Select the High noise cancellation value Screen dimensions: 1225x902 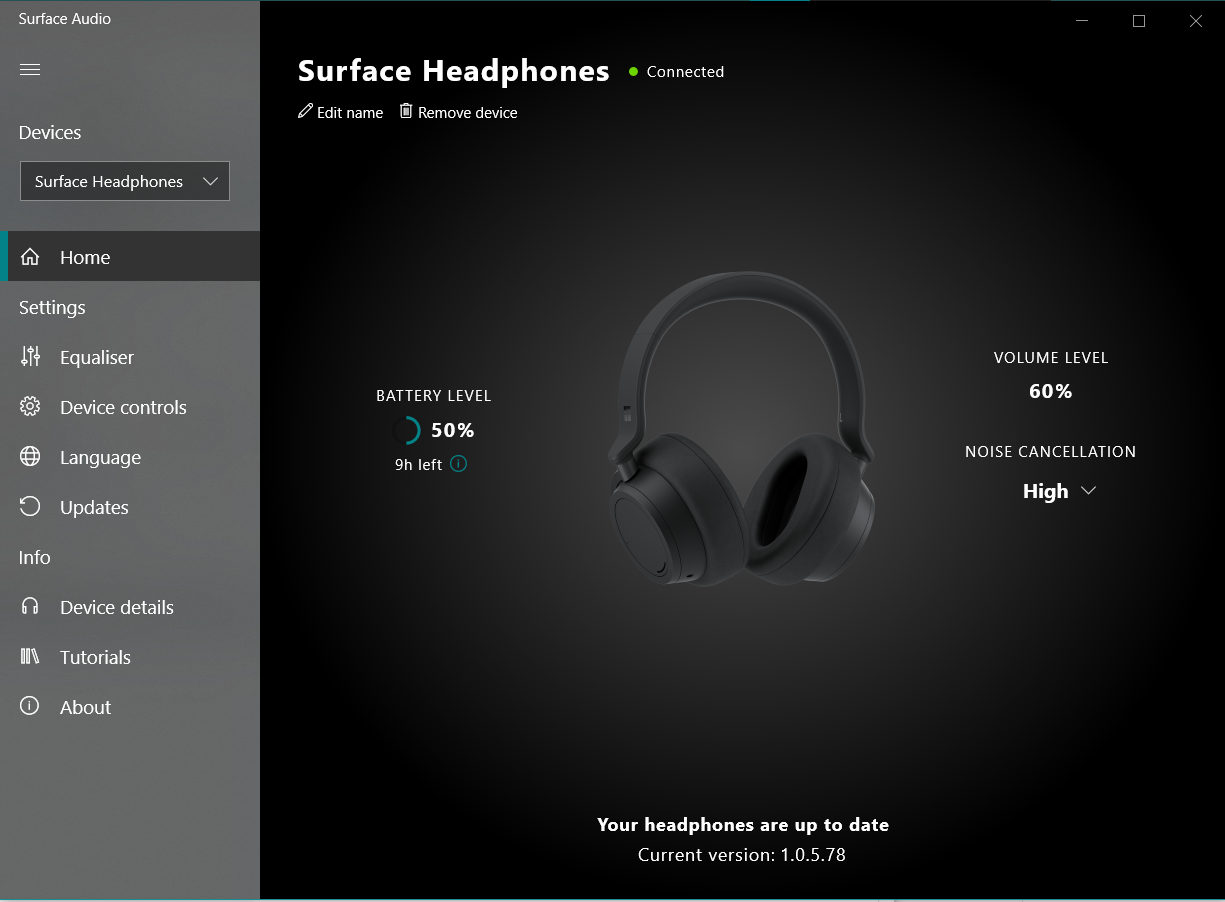(1045, 491)
